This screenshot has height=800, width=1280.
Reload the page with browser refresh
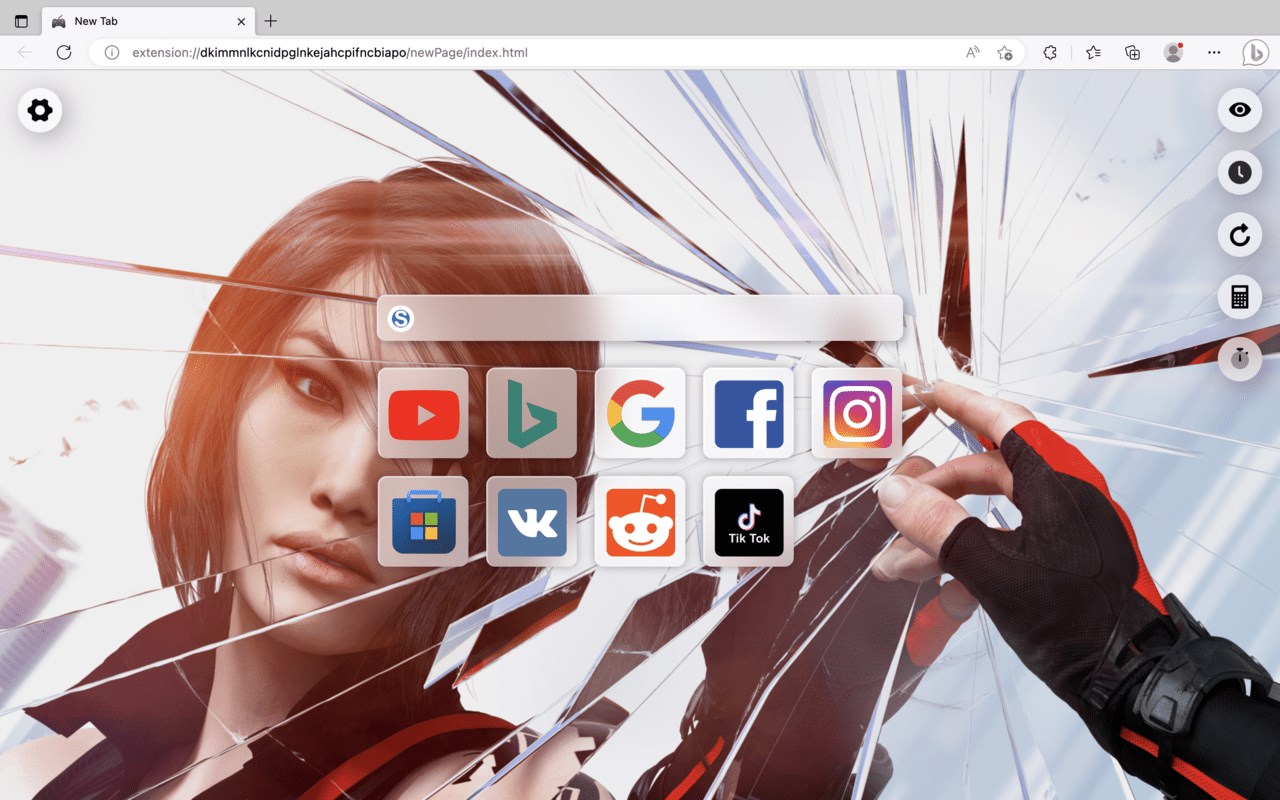point(64,52)
